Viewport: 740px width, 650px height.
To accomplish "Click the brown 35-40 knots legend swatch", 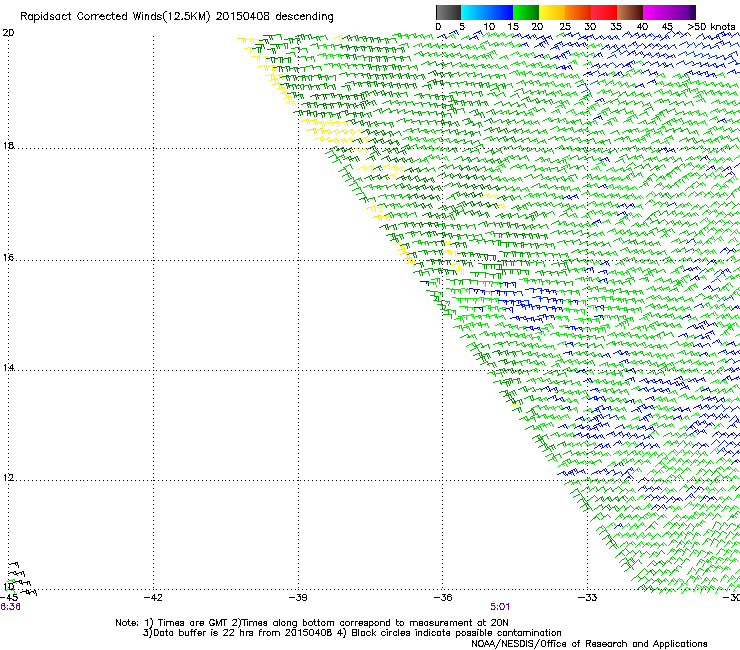I will [630, 12].
